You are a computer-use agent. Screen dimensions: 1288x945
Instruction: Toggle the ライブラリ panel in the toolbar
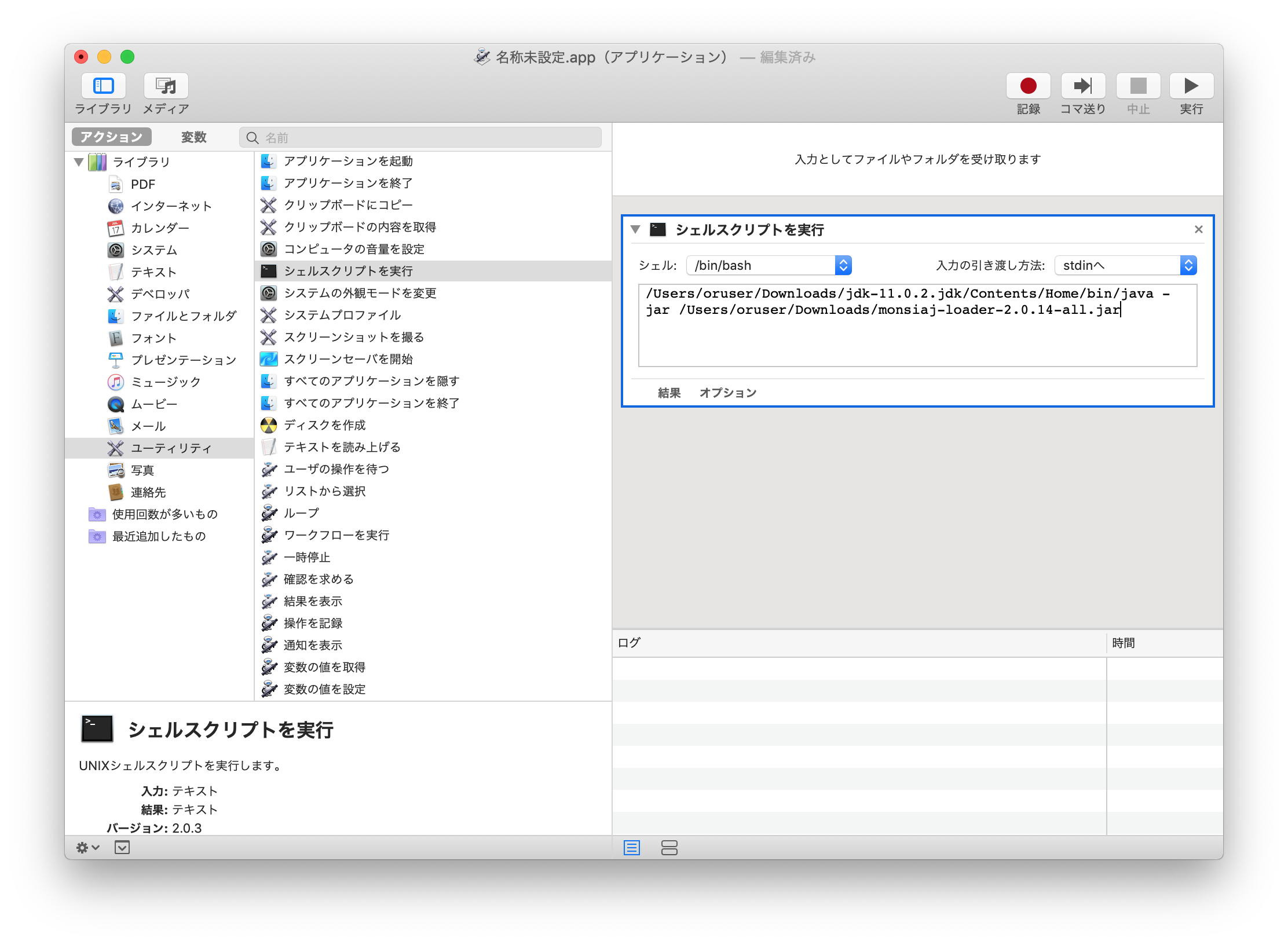[x=103, y=85]
